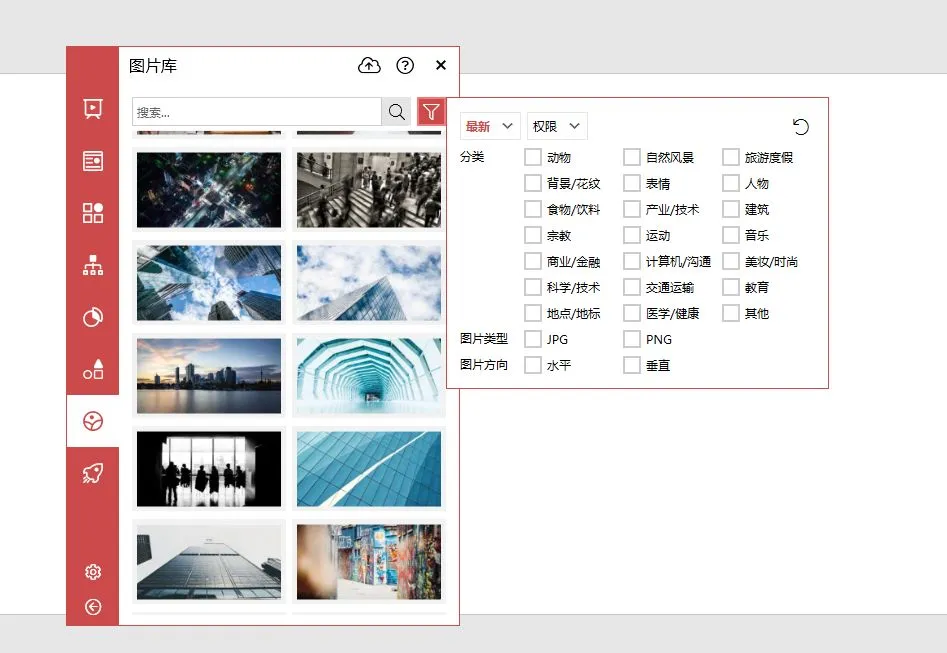The height and width of the screenshot is (653, 947).
Task: Enable the 运动 checkbox
Action: [632, 235]
